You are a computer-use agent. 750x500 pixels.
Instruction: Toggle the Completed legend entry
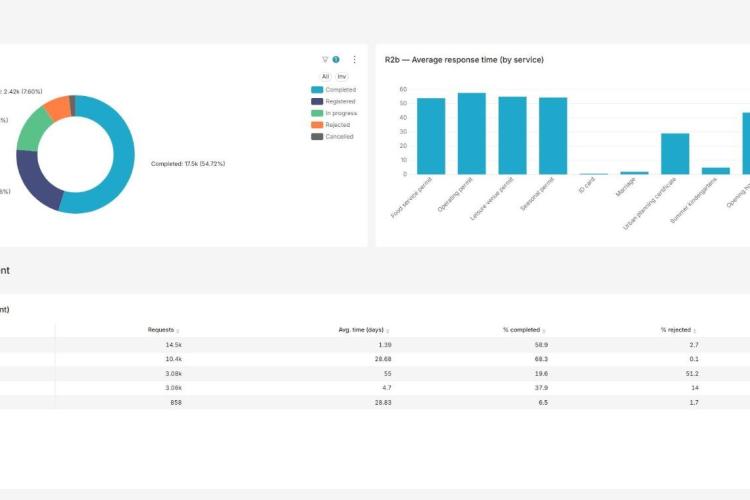pyautogui.click(x=333, y=90)
